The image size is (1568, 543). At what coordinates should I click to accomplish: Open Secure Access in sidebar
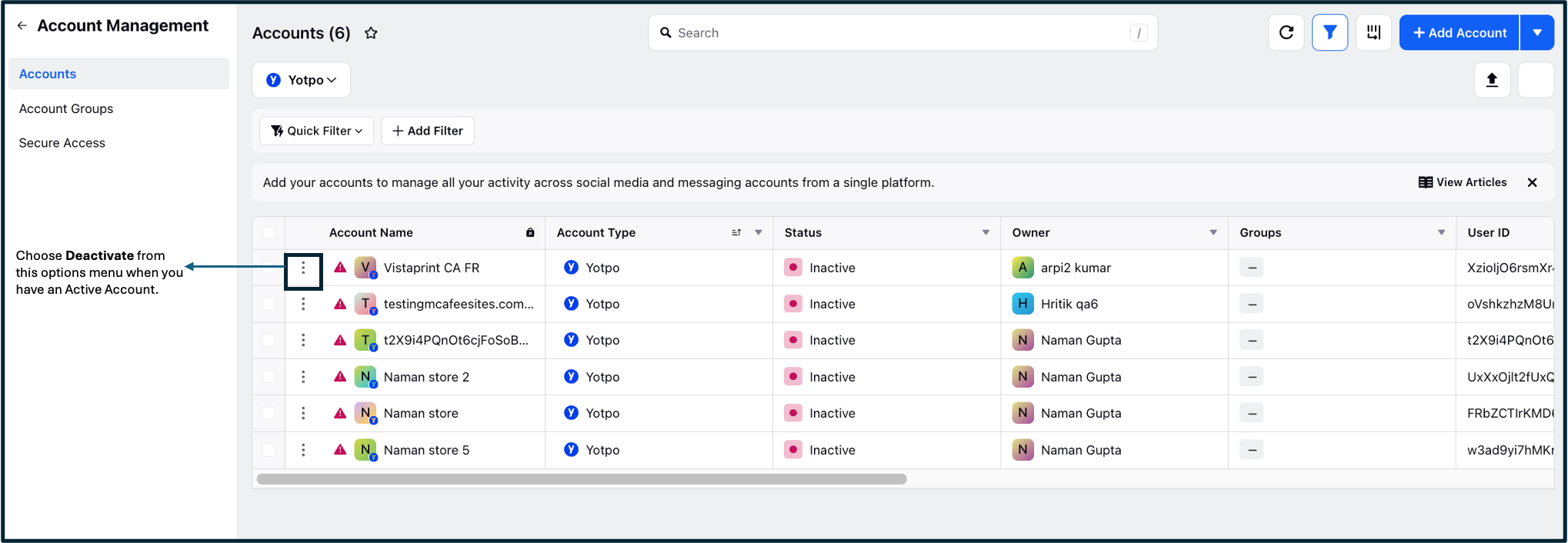tap(62, 143)
